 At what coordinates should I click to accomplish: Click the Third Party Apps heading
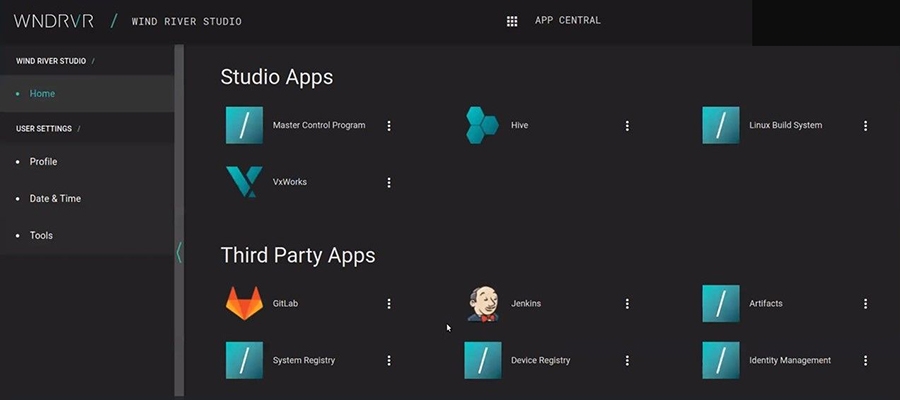tap(298, 255)
